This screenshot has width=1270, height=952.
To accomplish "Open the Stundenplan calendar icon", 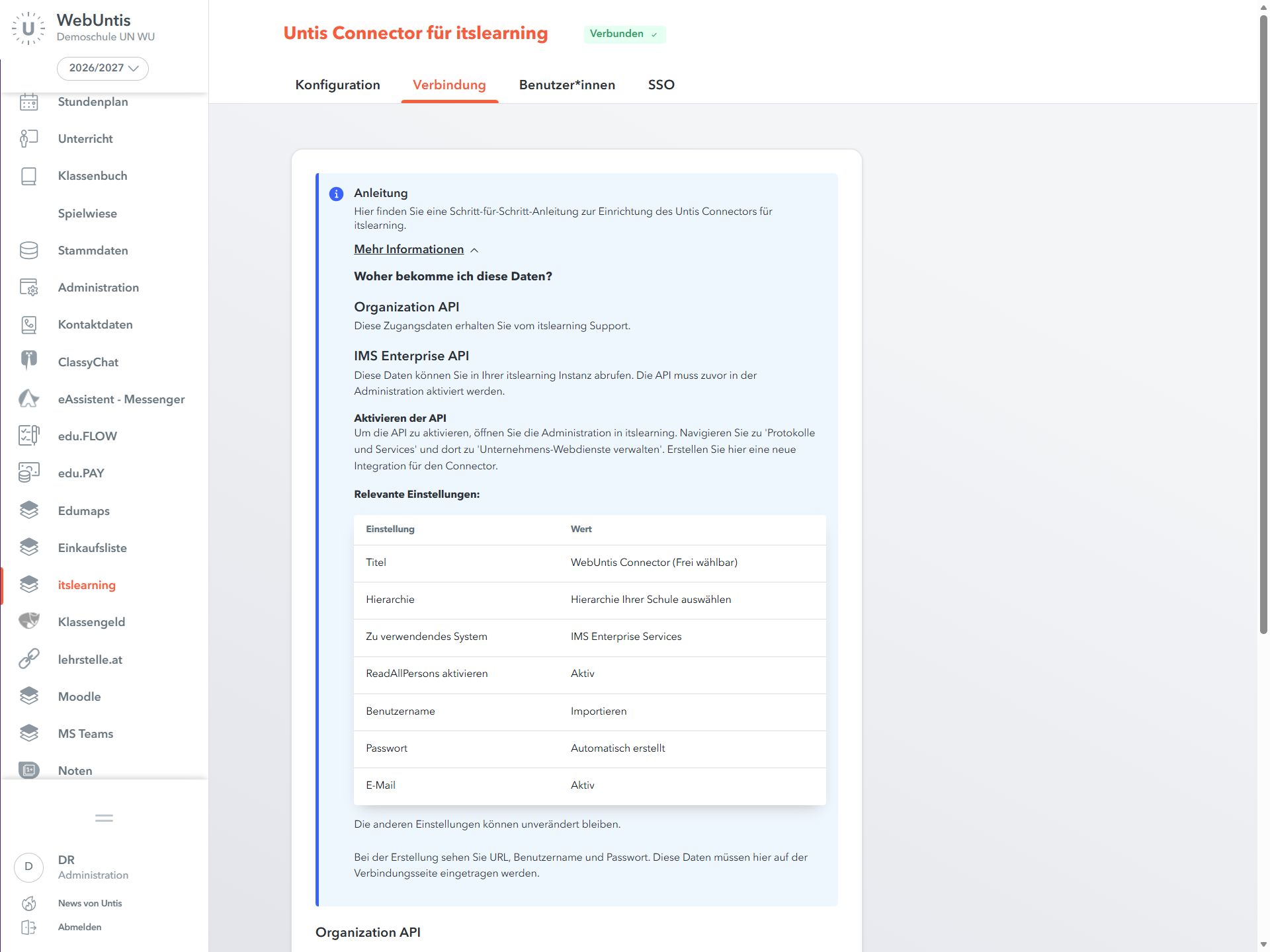I will coord(29,102).
